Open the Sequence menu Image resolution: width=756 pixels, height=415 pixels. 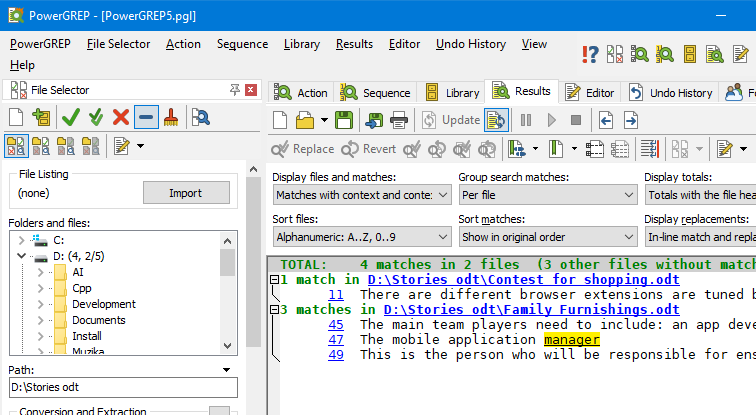click(242, 44)
